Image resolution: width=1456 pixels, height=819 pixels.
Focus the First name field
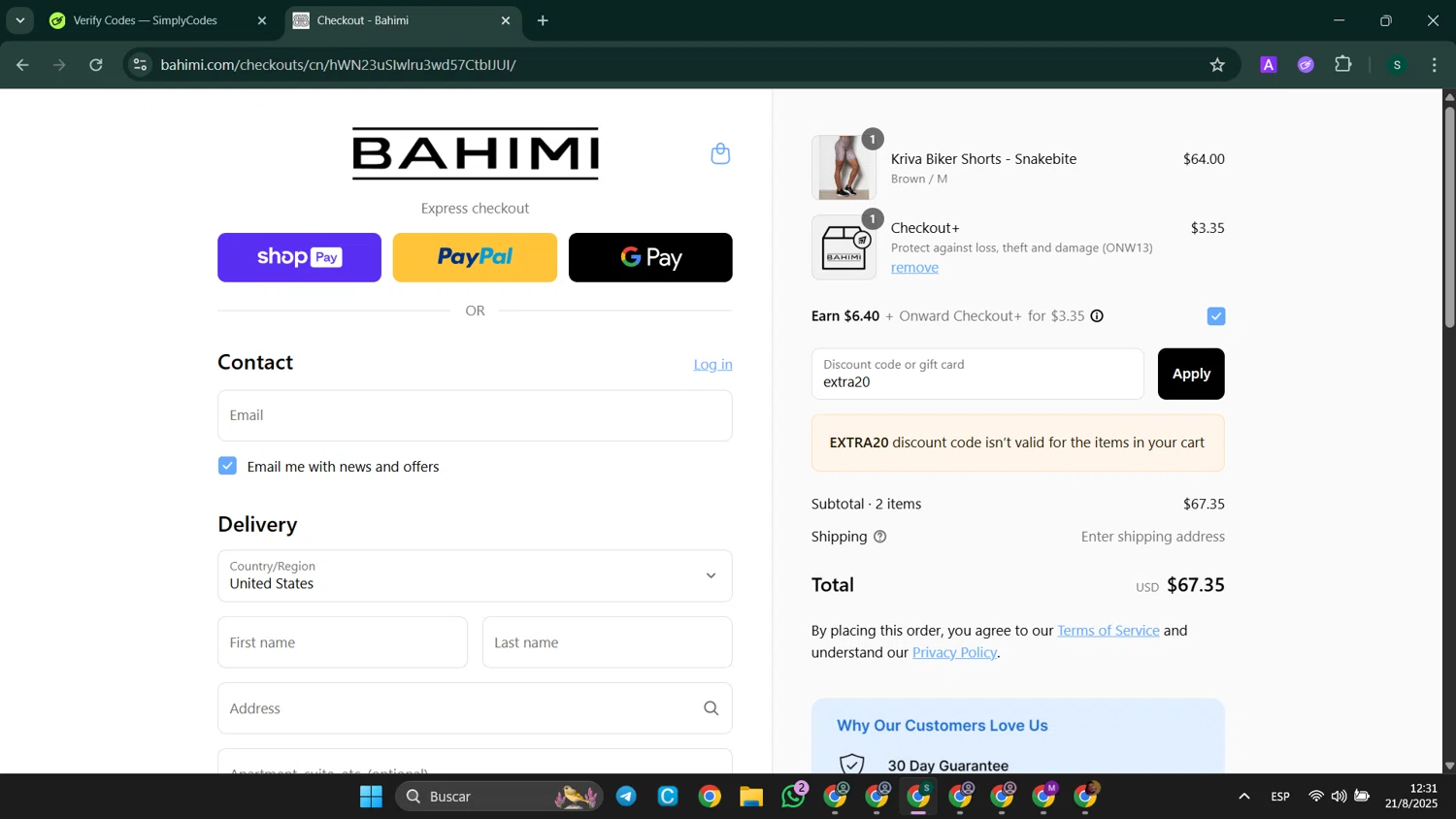[x=343, y=642]
